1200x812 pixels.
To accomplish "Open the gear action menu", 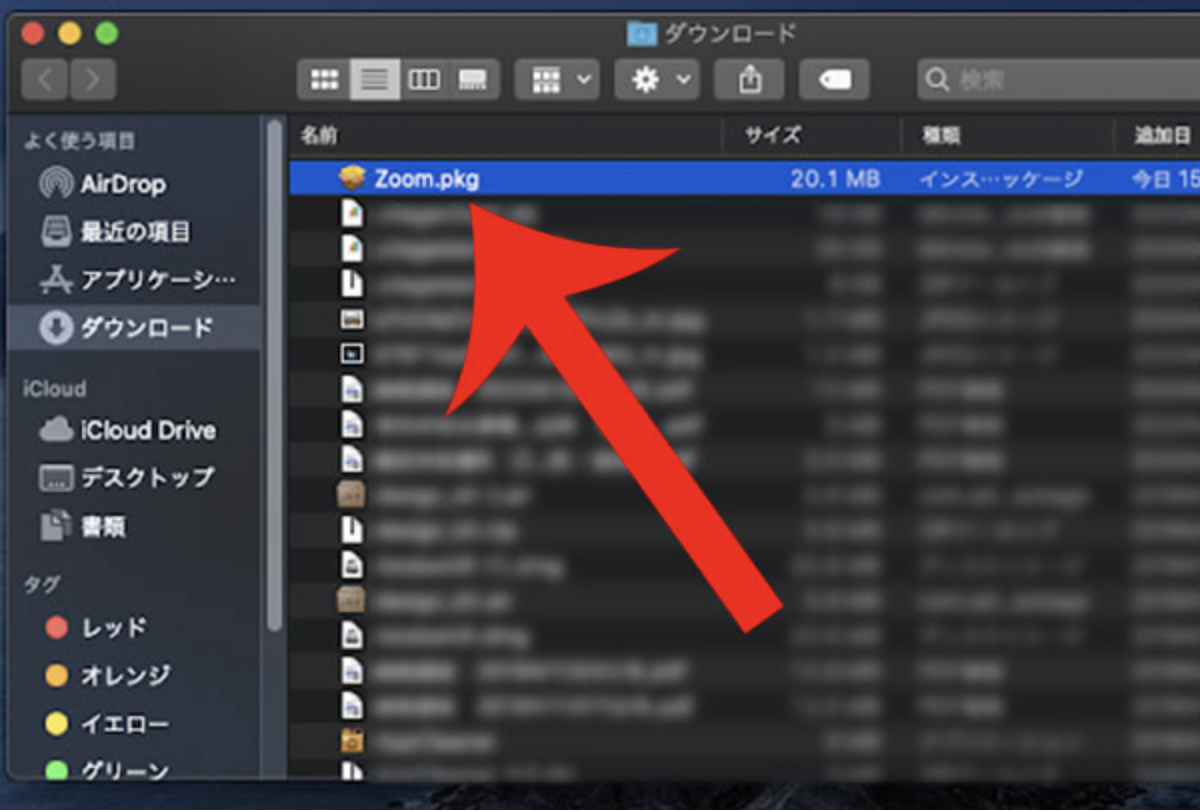I will [656, 80].
